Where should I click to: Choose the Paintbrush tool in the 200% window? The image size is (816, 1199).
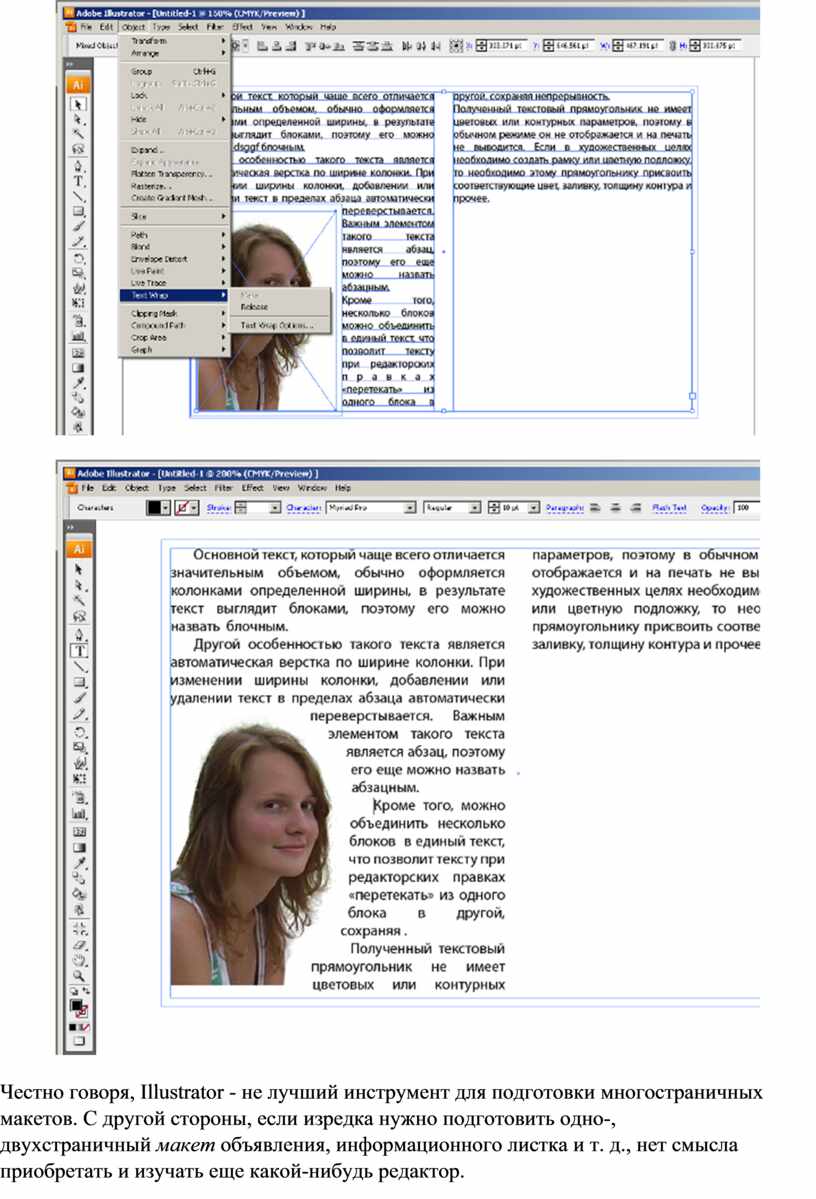tap(79, 699)
